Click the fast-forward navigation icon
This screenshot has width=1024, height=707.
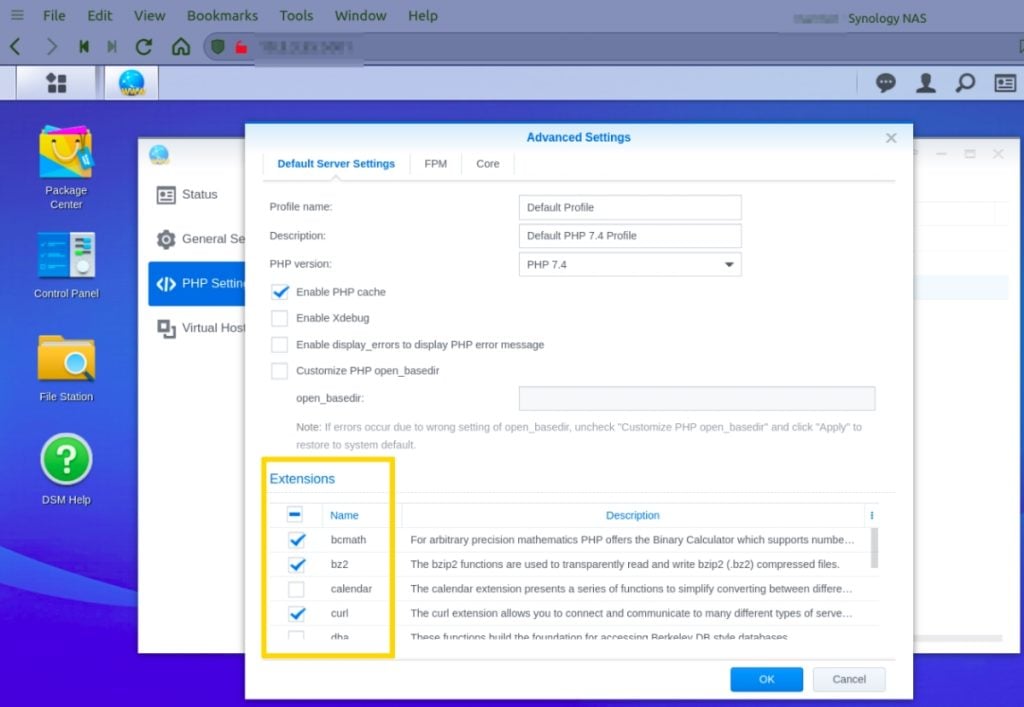click(x=112, y=46)
